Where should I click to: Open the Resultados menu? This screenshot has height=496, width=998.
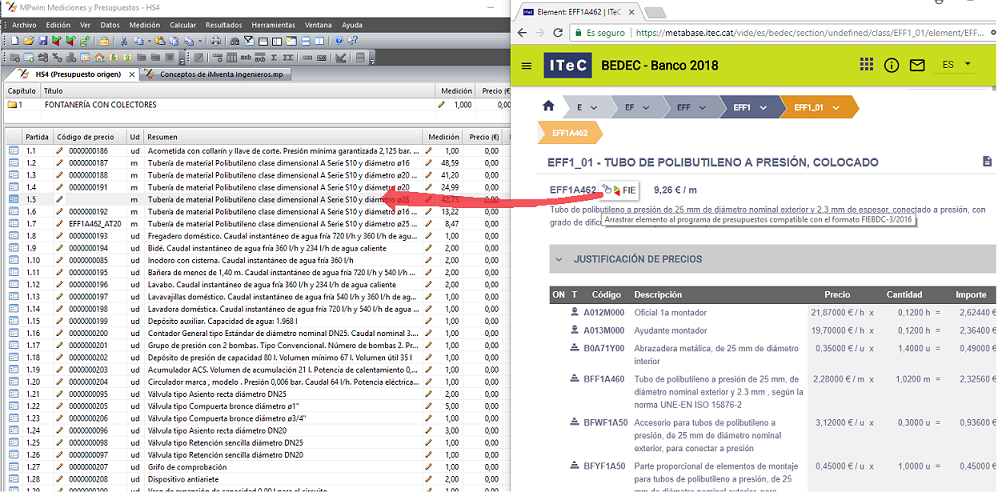coord(223,25)
